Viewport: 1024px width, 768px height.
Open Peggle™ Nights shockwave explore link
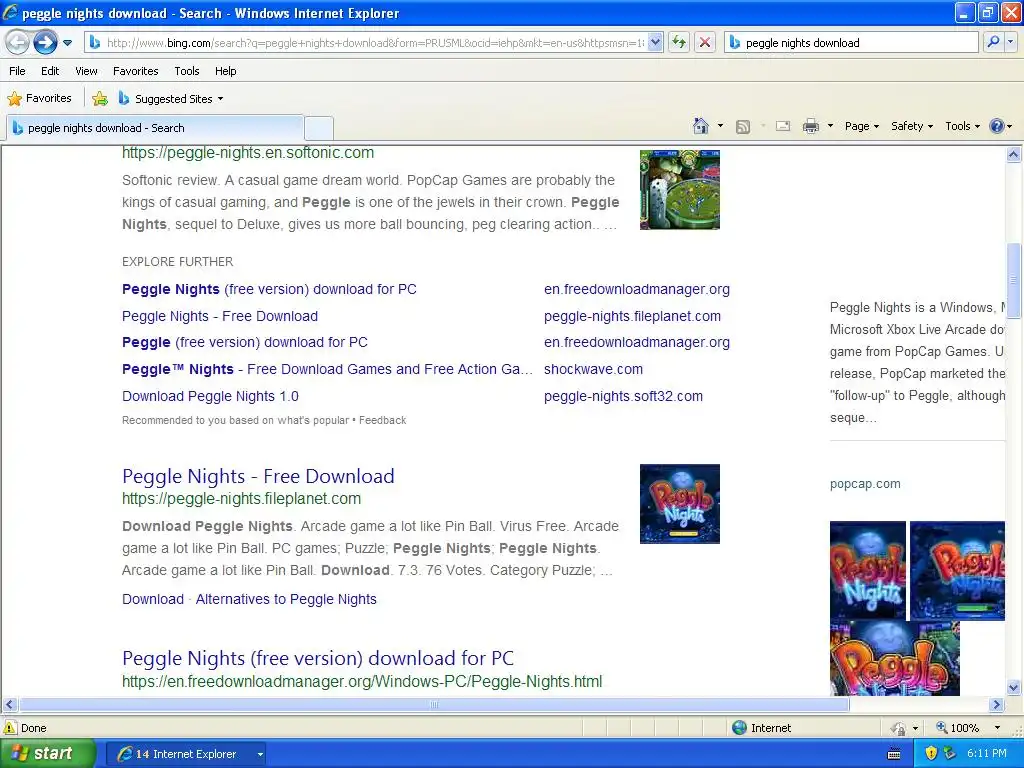tap(327, 369)
